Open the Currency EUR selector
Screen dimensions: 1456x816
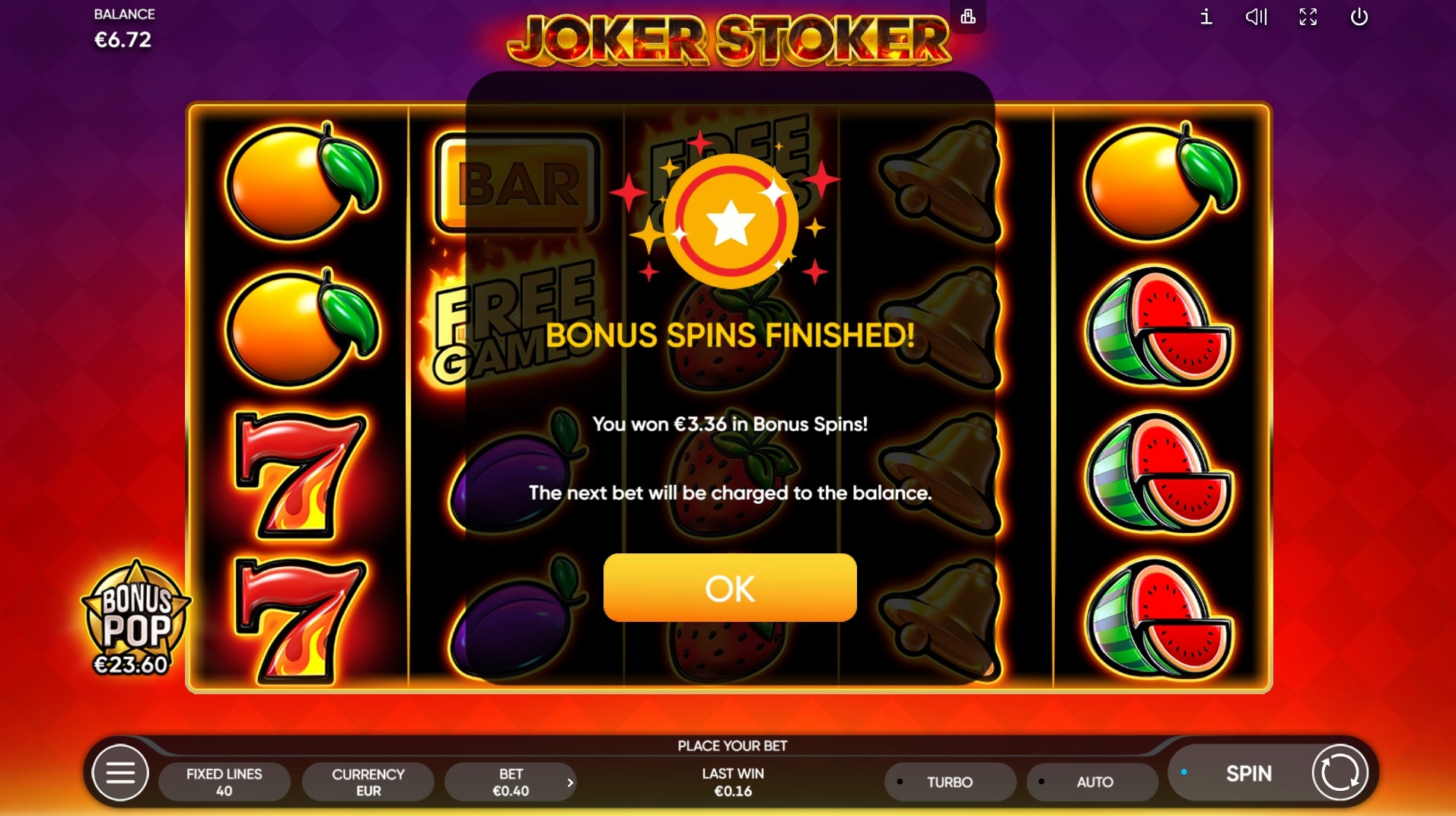pyautogui.click(x=368, y=782)
